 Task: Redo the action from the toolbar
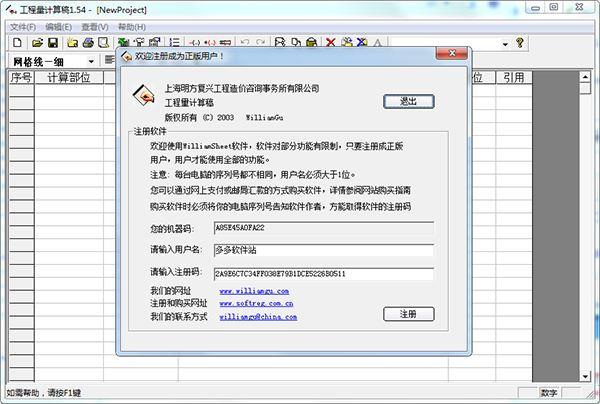click(x=261, y=42)
